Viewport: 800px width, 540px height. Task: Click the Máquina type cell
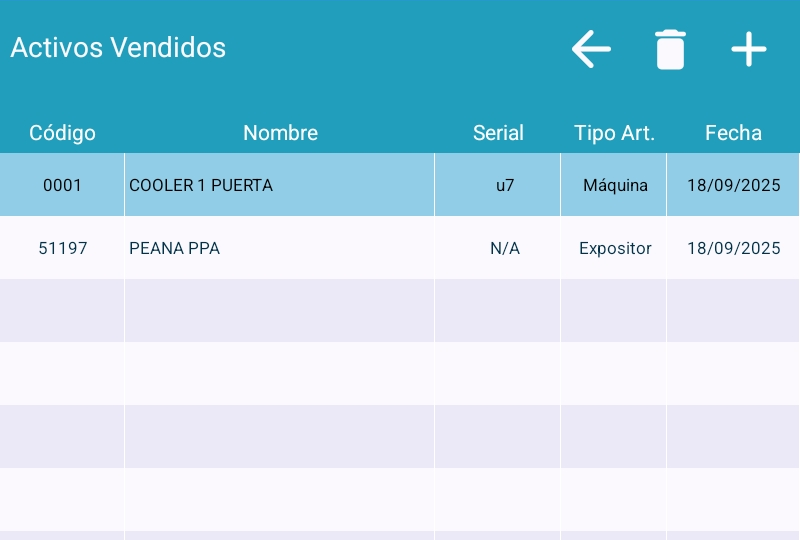615,185
